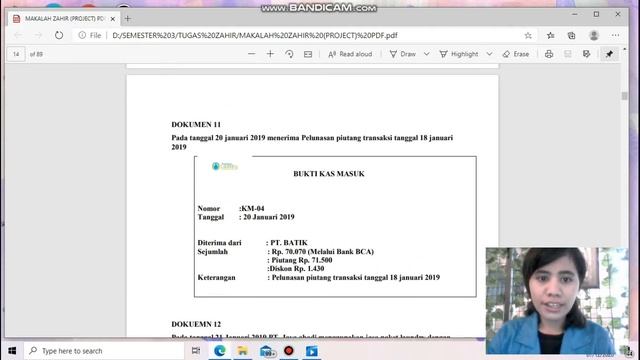The width and height of the screenshot is (640, 360).
Task: Open Task View on the taskbar
Action: point(196,351)
